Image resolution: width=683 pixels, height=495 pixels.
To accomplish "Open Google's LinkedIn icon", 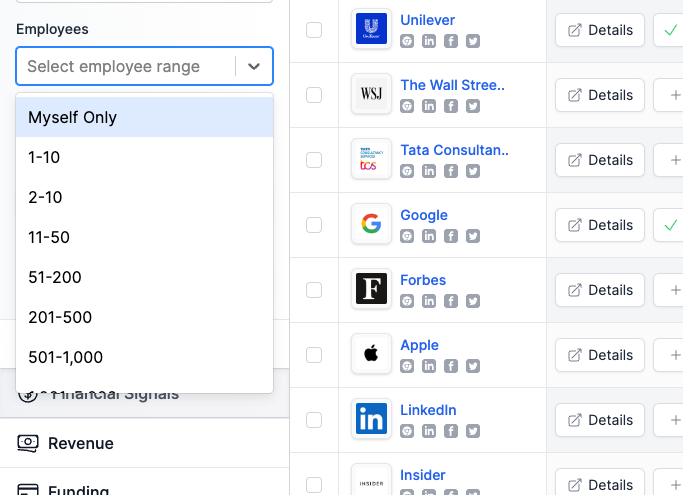I will 429,236.
